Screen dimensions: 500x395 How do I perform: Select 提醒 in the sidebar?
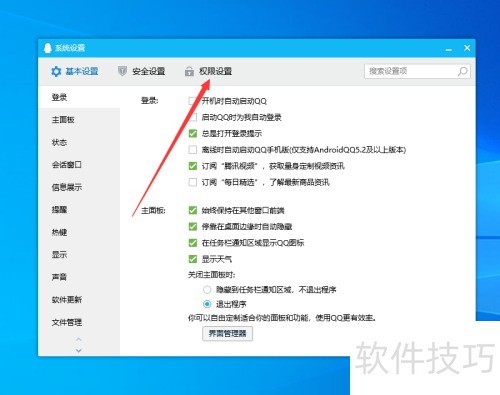click(x=79, y=210)
